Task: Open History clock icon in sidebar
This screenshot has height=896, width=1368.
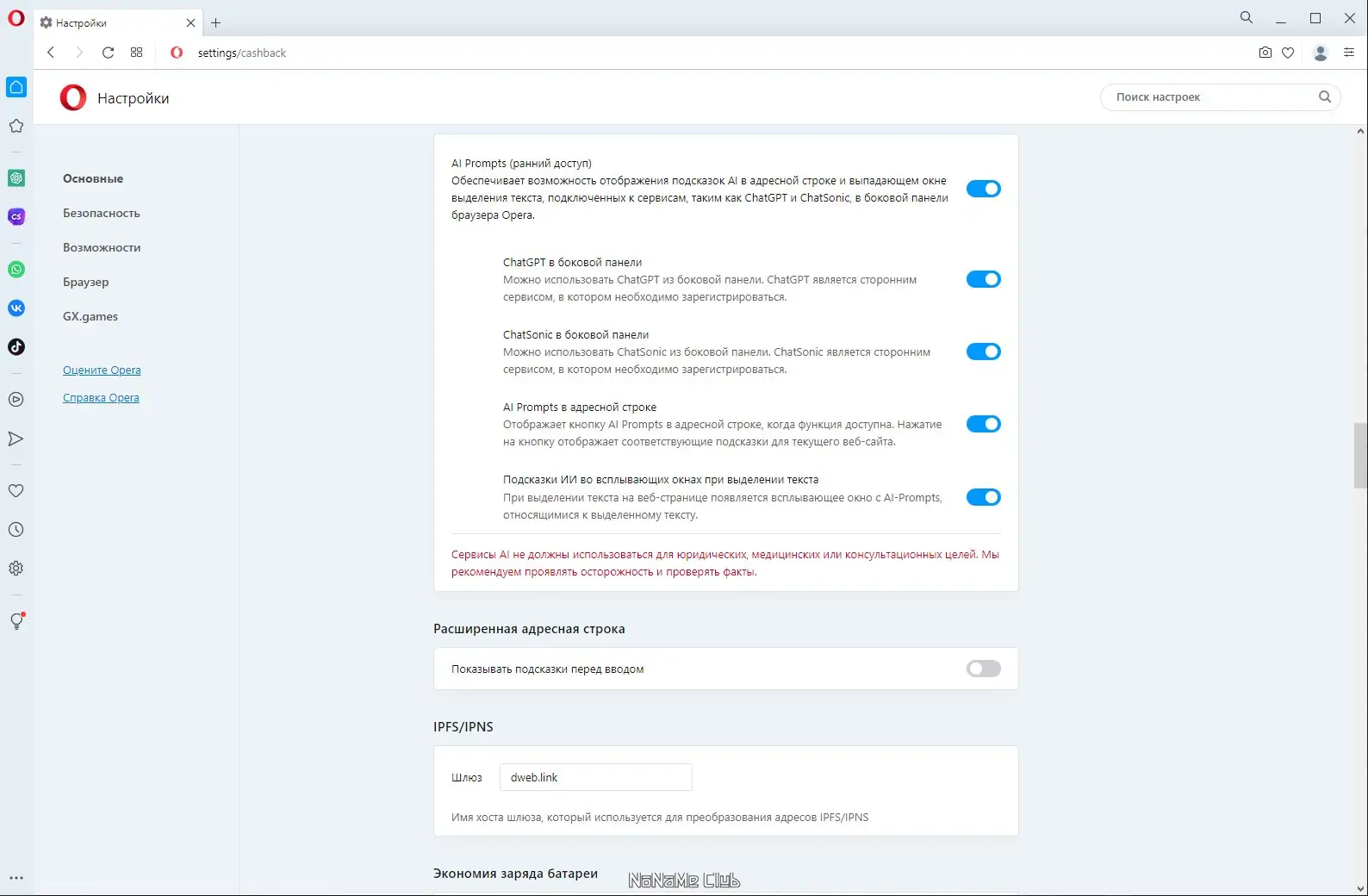Action: pos(16,530)
